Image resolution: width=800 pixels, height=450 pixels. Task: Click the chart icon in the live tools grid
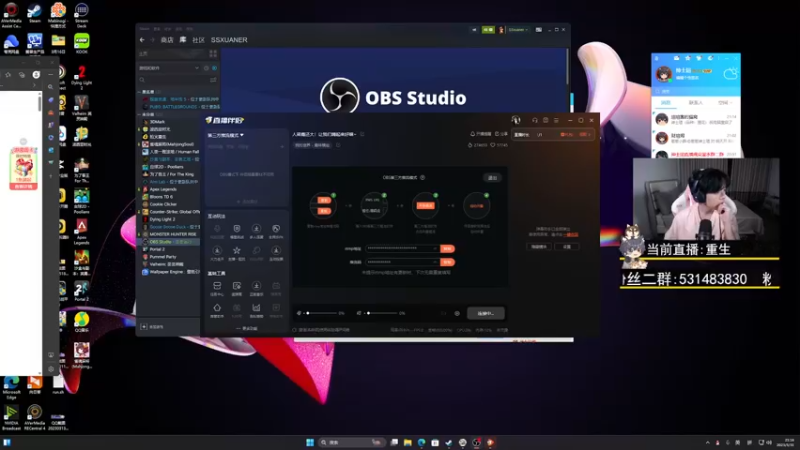256,308
